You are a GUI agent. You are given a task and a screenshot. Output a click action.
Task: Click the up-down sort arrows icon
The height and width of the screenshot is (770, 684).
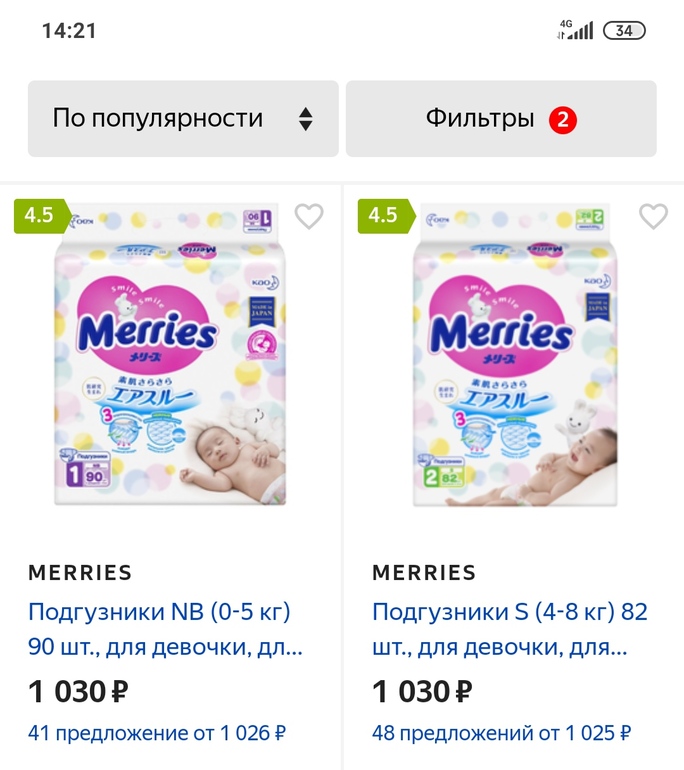[x=306, y=119]
